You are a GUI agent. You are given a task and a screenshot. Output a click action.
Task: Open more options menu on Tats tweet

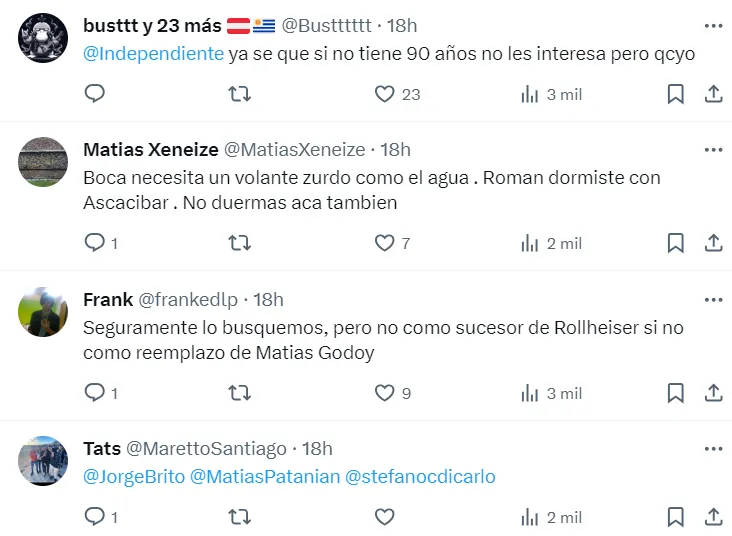pos(713,449)
